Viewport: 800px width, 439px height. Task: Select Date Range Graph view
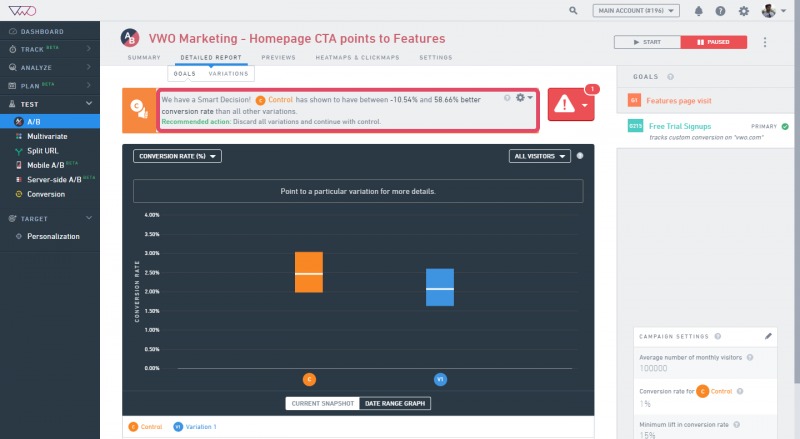pos(395,403)
